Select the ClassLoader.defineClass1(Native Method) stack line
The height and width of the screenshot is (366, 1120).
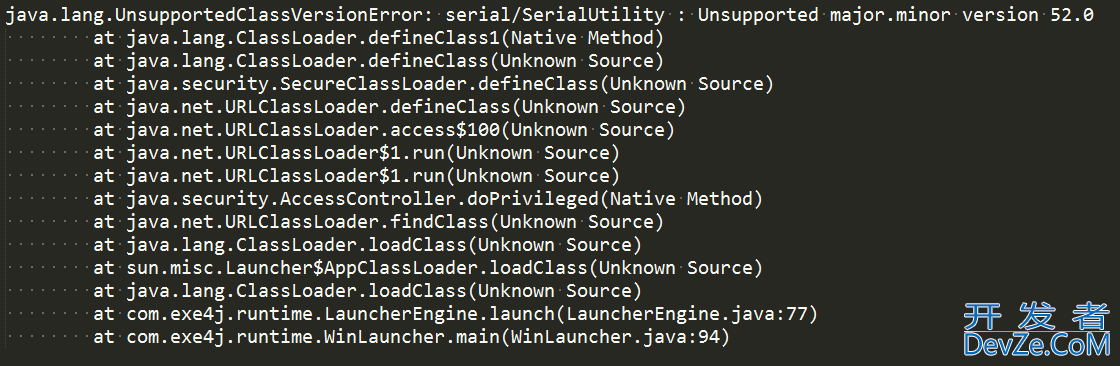pos(379,38)
